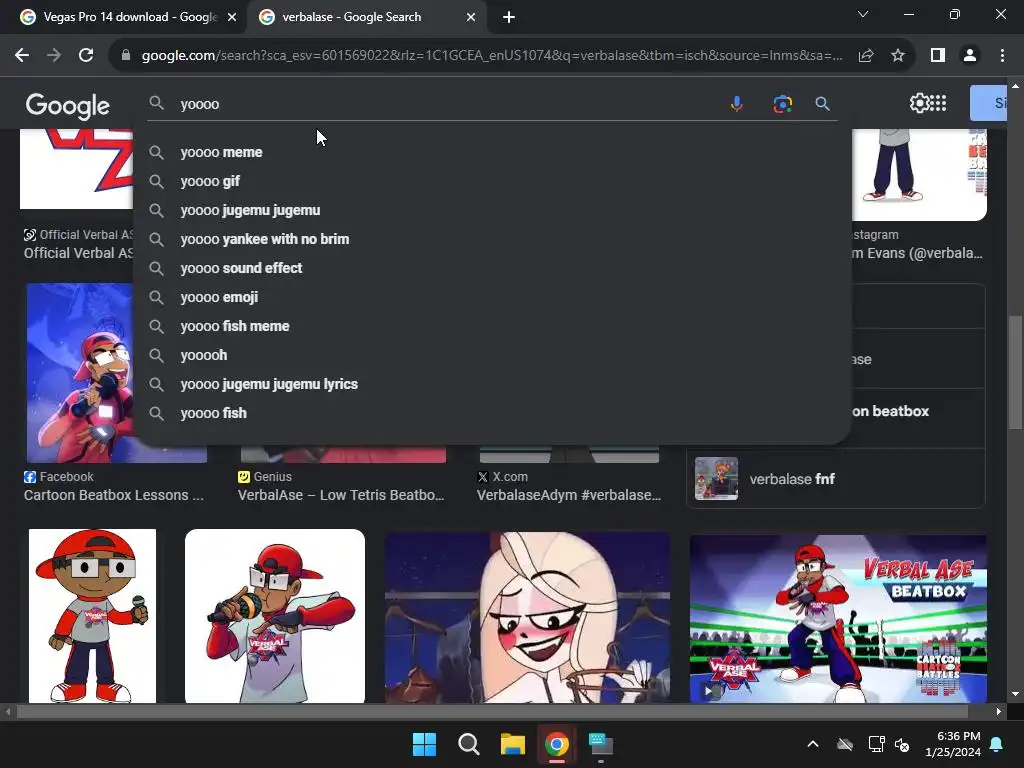Viewport: 1024px width, 768px height.
Task: Close the Vegas Pro 14 download tab
Action: coord(232,18)
